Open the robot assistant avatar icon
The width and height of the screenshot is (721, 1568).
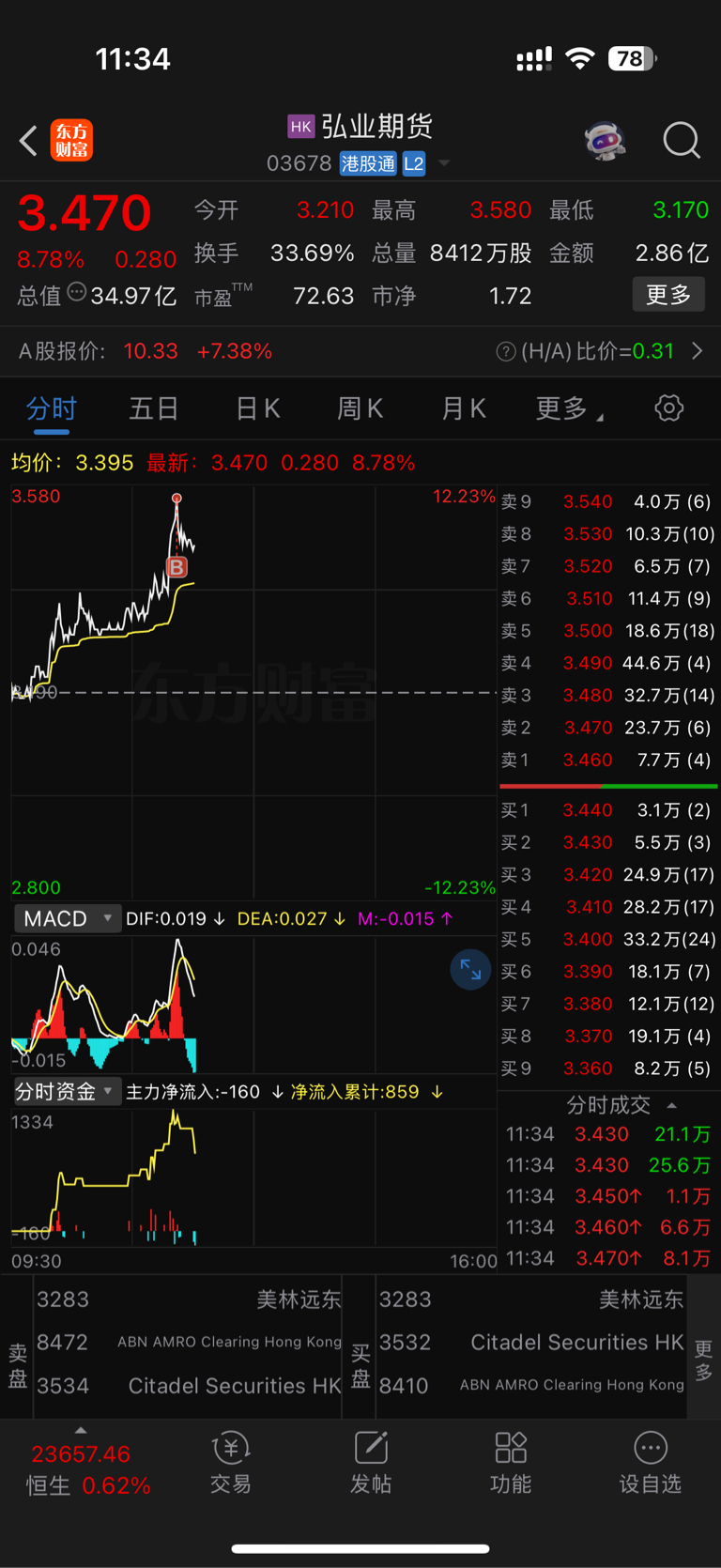point(605,141)
